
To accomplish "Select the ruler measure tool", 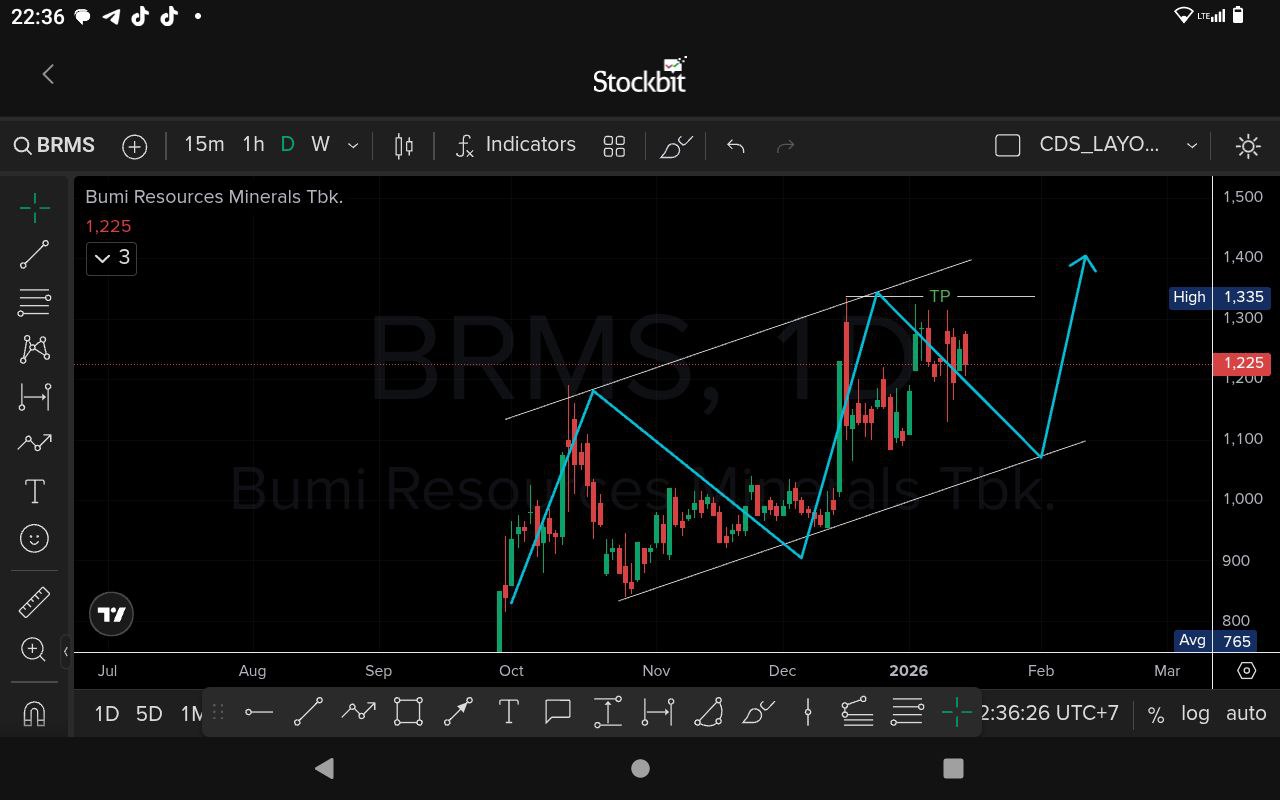I will (x=34, y=602).
